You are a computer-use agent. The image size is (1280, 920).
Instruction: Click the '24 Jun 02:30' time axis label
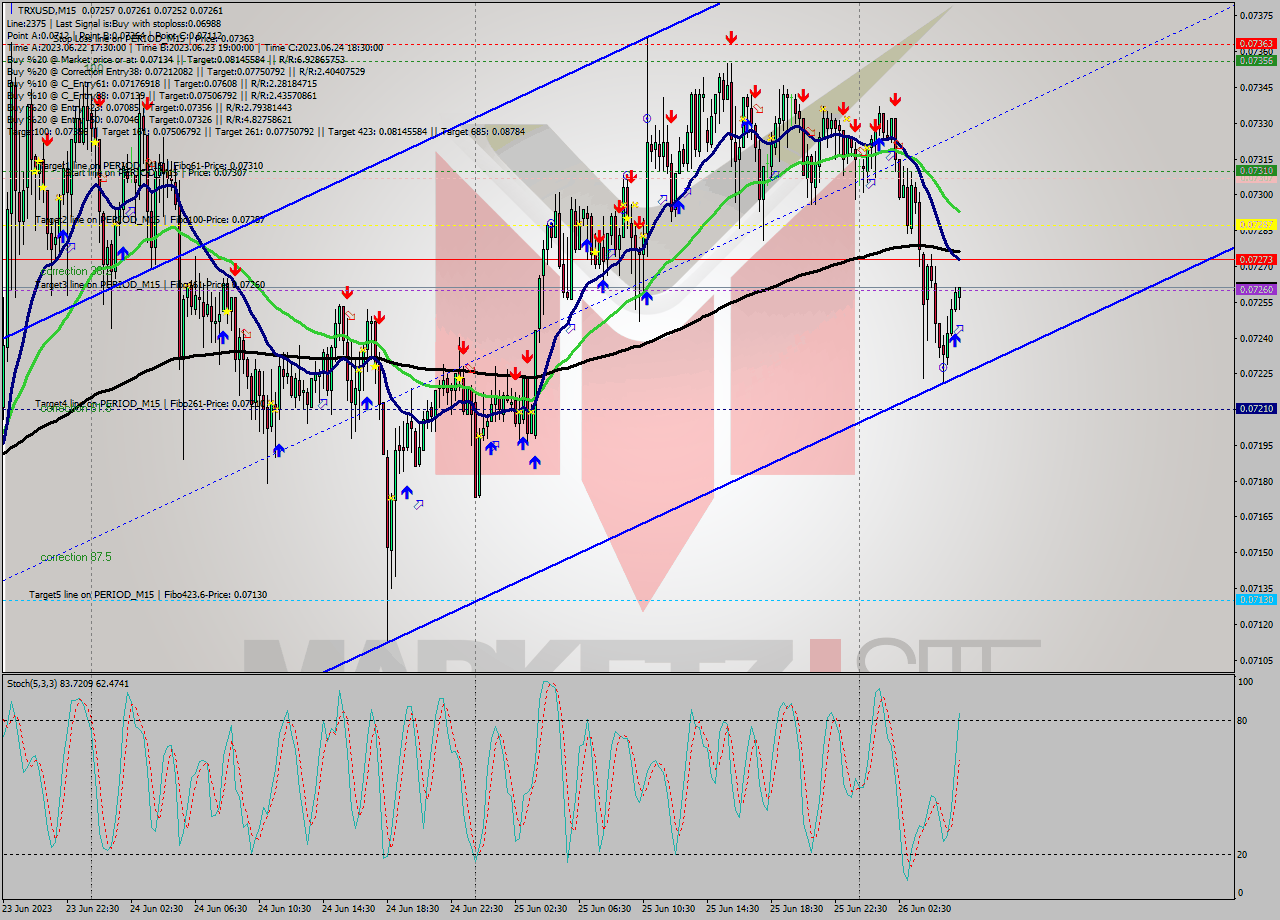coord(158,908)
